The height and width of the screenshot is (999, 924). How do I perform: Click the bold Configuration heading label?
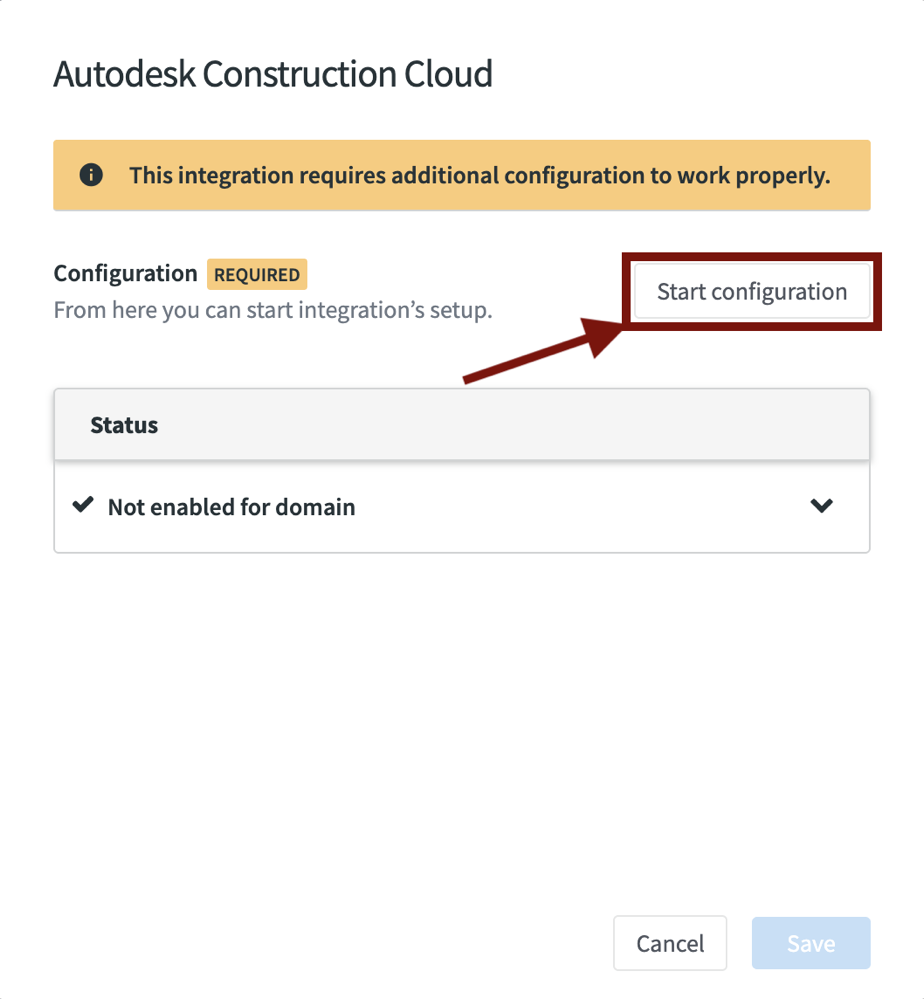pyautogui.click(x=125, y=273)
